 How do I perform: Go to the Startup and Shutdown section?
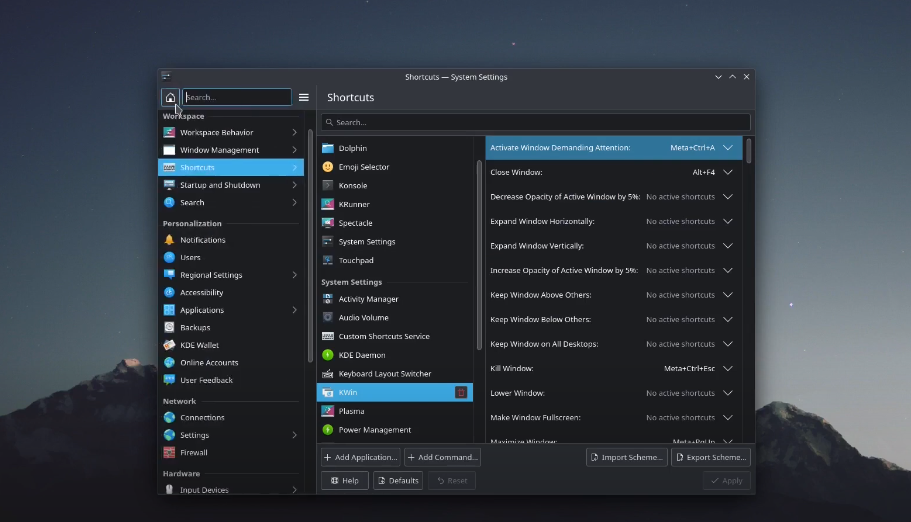pyautogui.click(x=220, y=185)
